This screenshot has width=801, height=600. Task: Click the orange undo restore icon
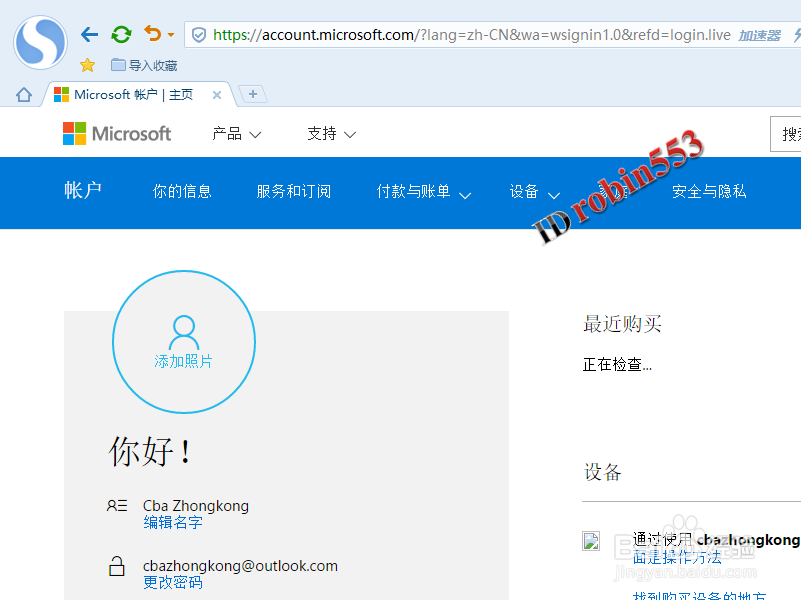[153, 34]
